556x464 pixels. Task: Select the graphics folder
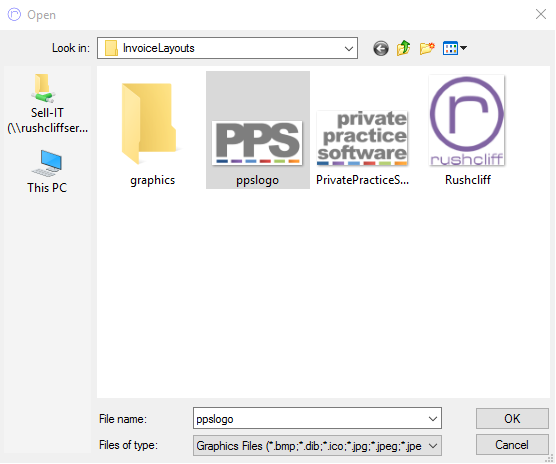[x=152, y=130]
